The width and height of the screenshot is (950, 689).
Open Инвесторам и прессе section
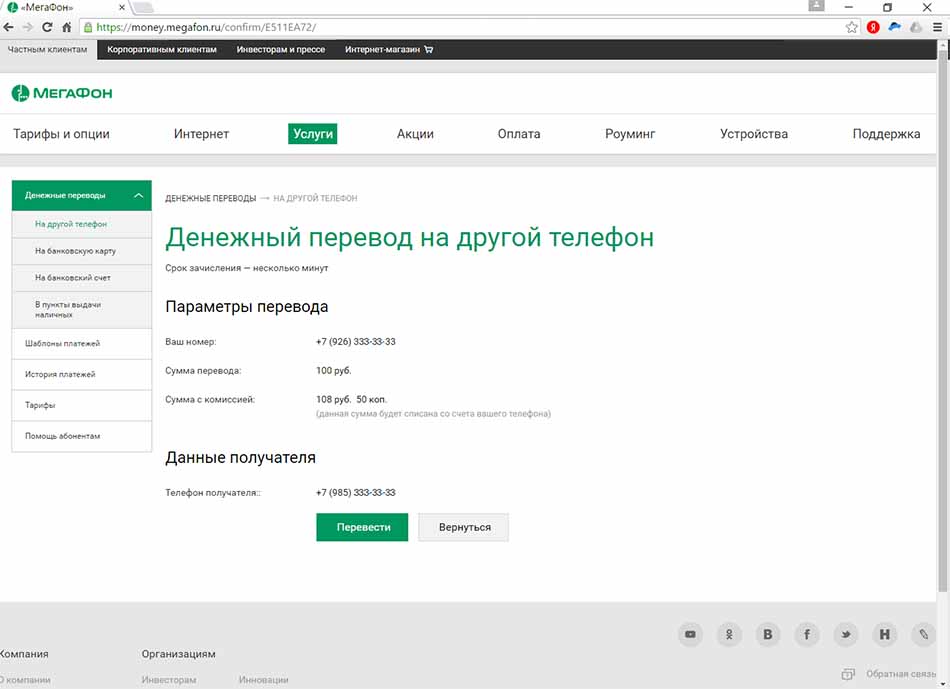(x=281, y=50)
